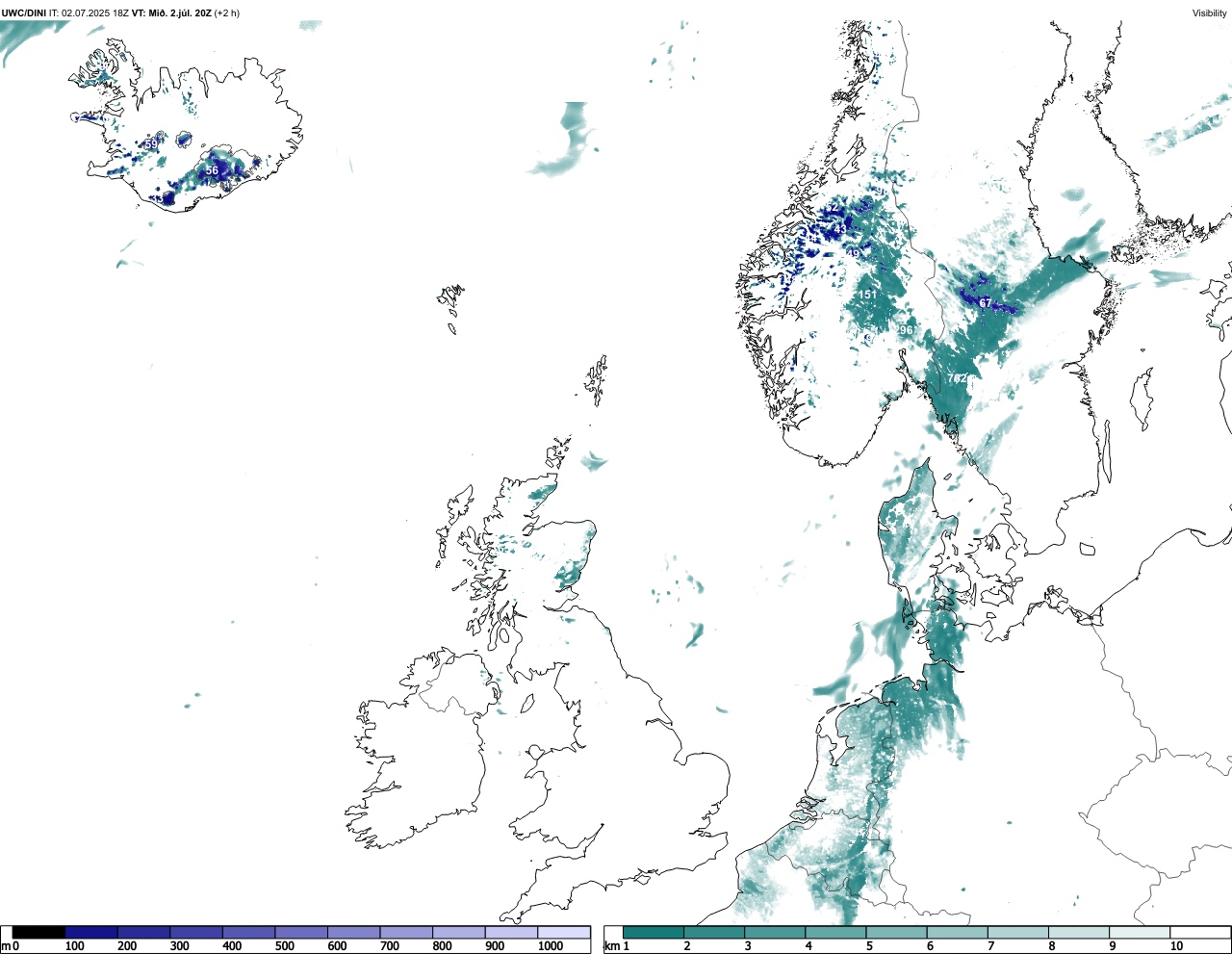
Task: Click the '49' visibility value over Norway
Action: [x=853, y=254]
